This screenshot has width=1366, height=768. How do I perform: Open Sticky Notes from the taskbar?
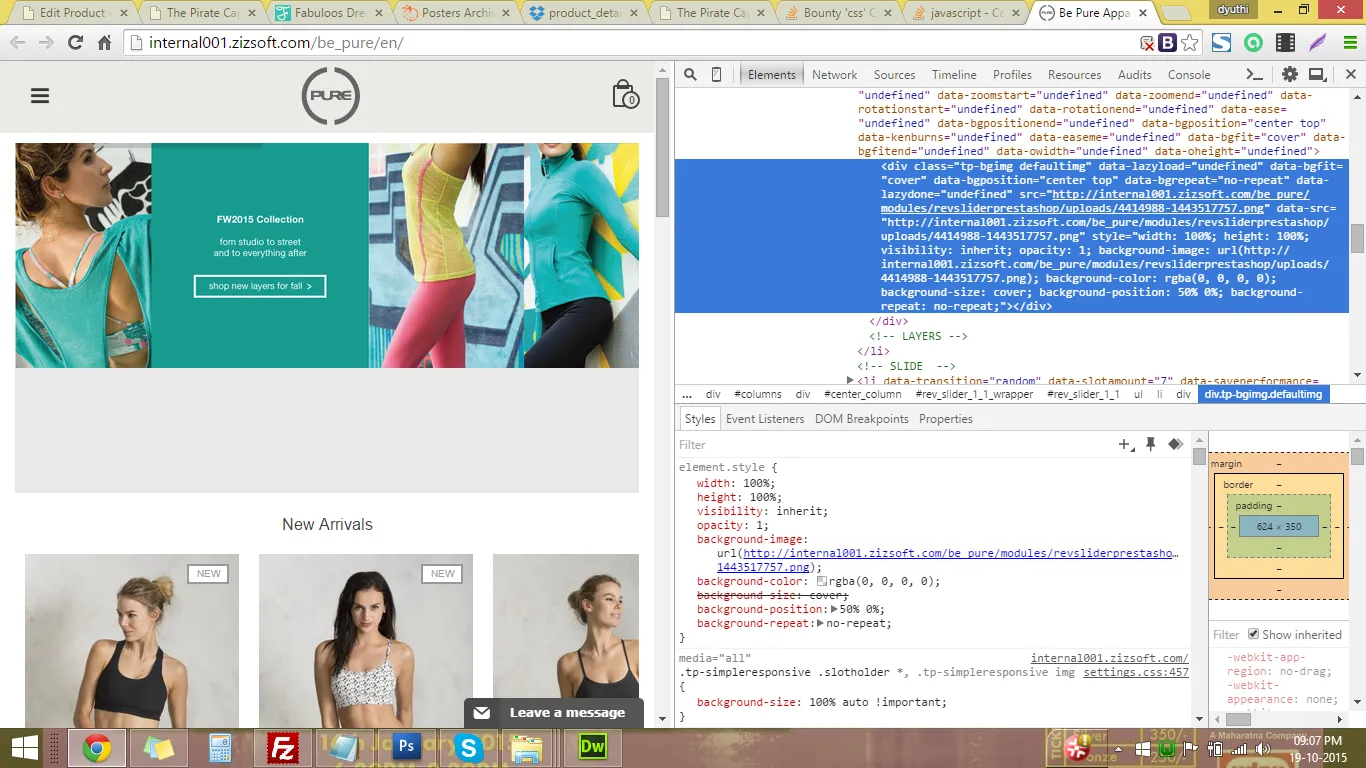[x=159, y=747]
